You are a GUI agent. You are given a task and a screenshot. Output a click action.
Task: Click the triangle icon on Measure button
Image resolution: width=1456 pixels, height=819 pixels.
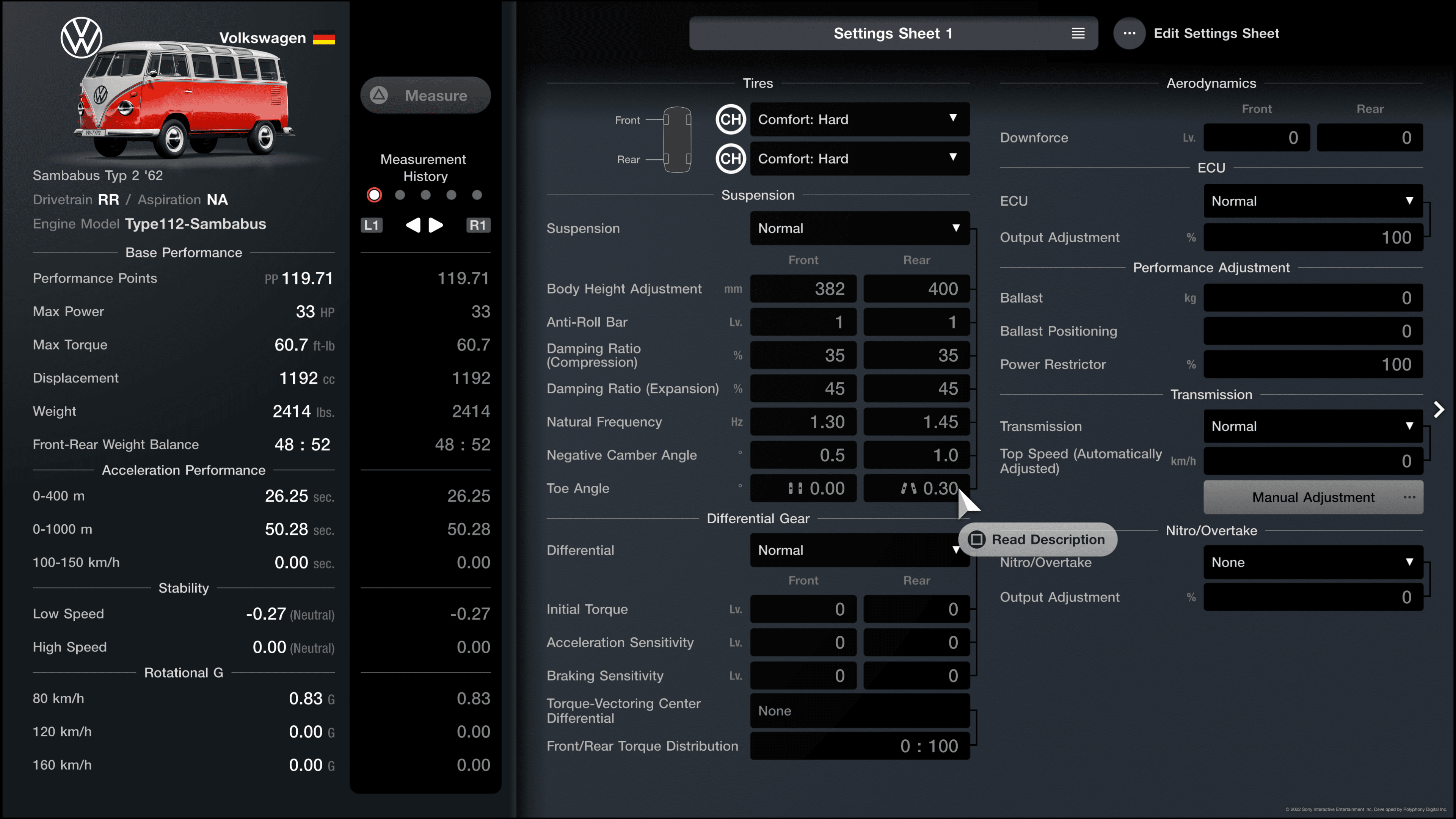(379, 95)
